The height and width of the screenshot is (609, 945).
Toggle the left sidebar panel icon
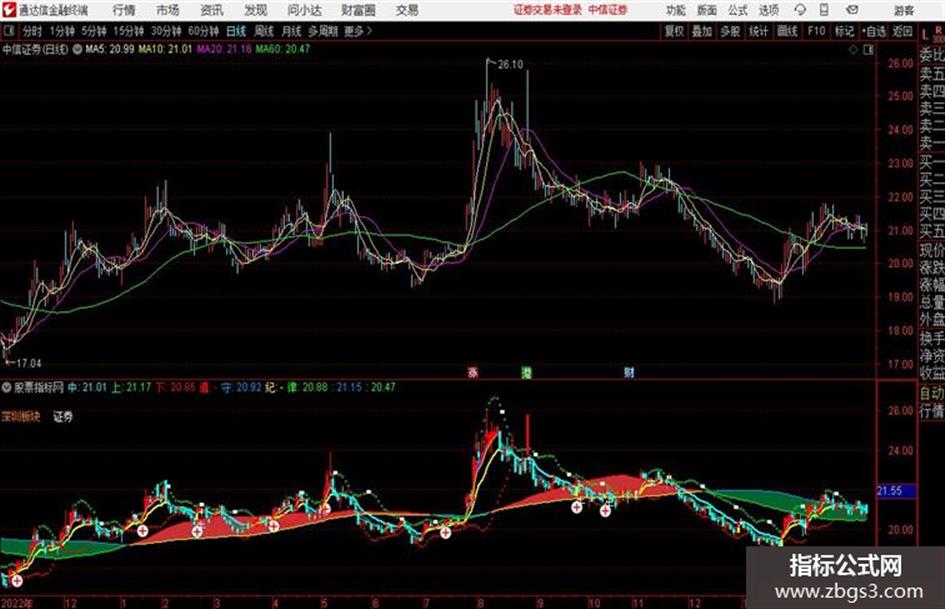[x=9, y=30]
